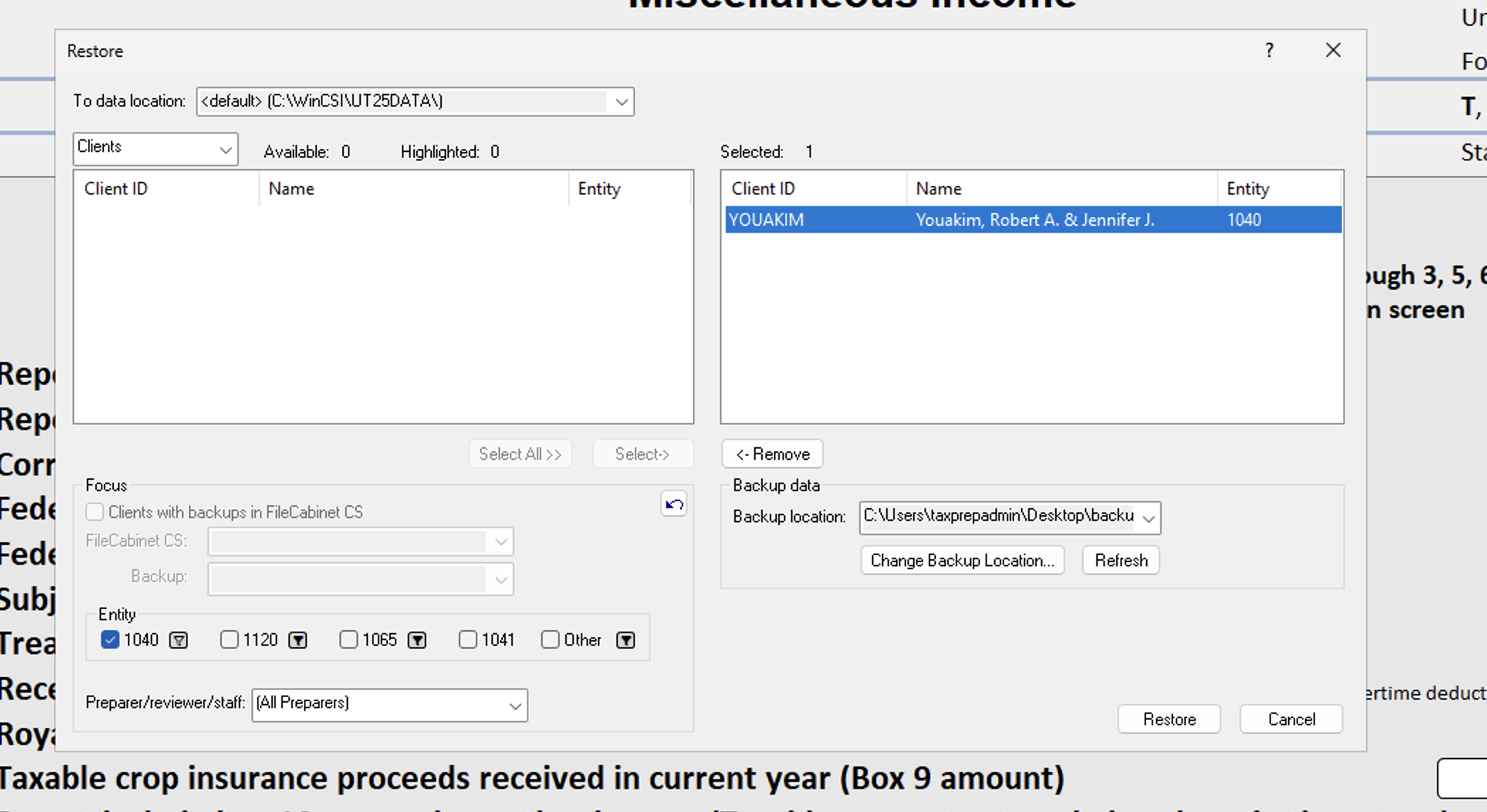Viewport: 1487px width, 812px height.
Task: Open the 1065 entity filter icon
Action: pos(418,640)
